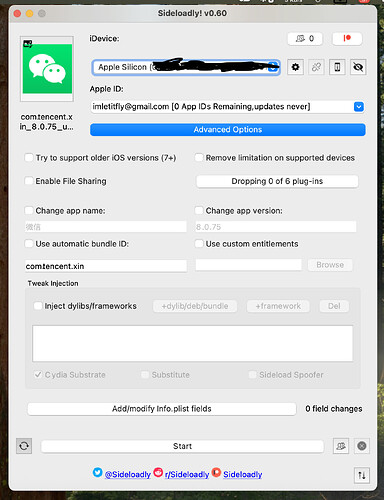Toggle Cydia Substrate checkbox
Screen dimensions: 384x500
38,375
